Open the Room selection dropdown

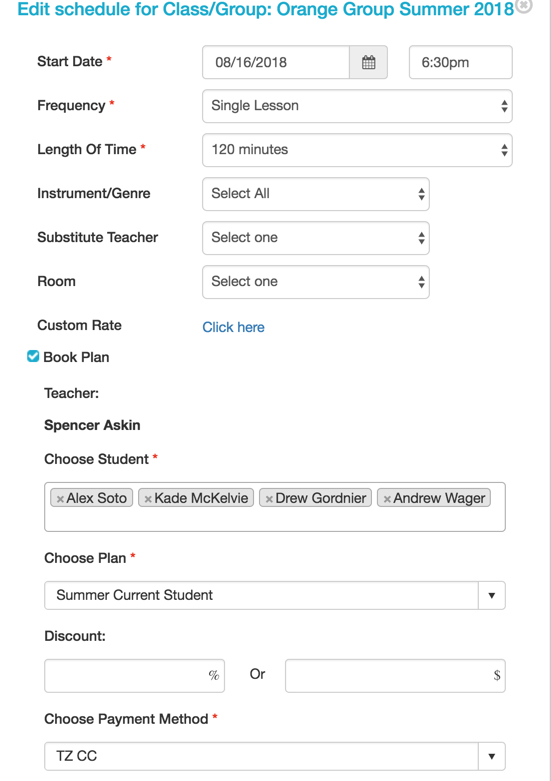(x=316, y=281)
